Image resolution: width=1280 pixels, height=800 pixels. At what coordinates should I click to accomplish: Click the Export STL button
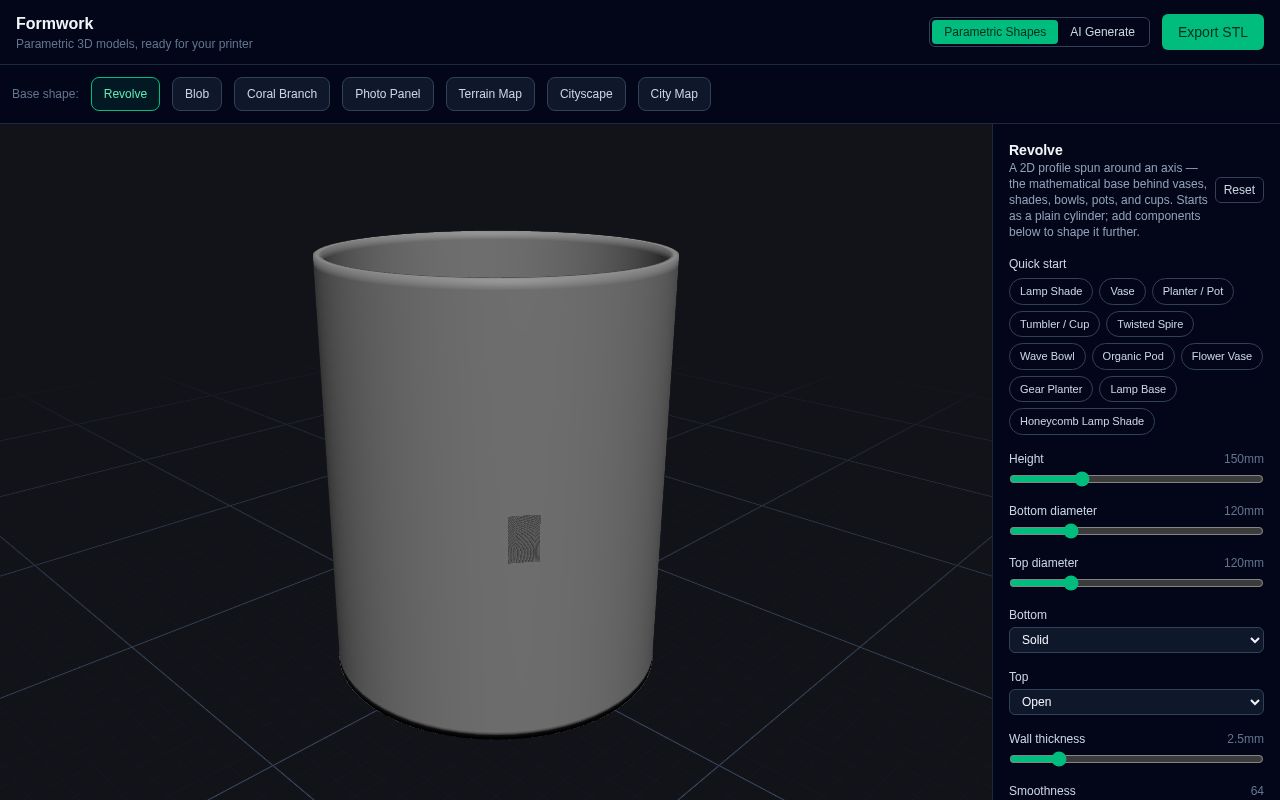coord(1213,32)
